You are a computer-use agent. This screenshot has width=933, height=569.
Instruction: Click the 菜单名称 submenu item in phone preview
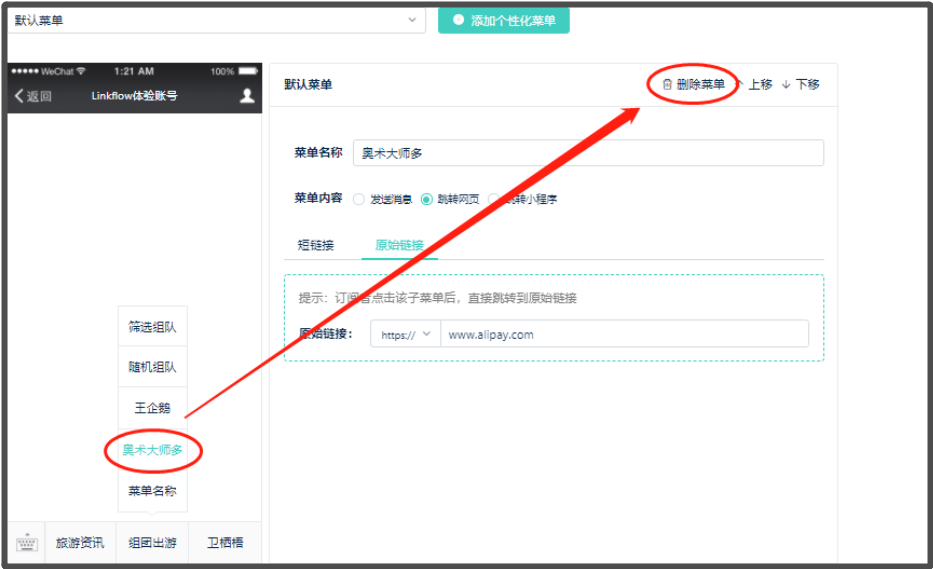pos(152,491)
